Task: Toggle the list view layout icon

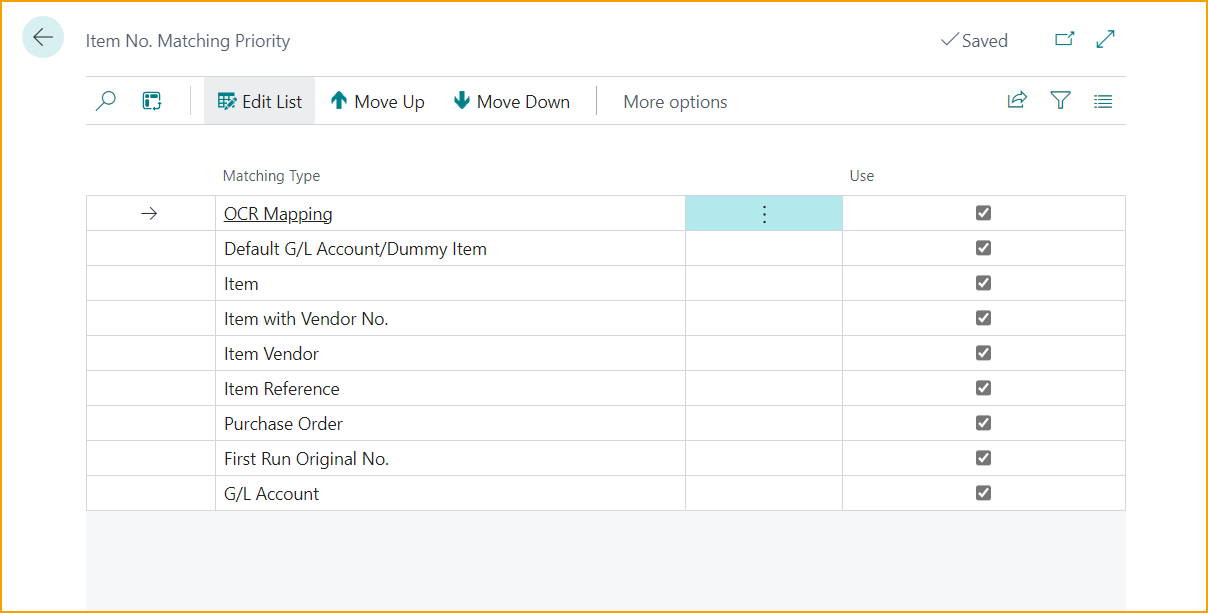Action: (1103, 101)
